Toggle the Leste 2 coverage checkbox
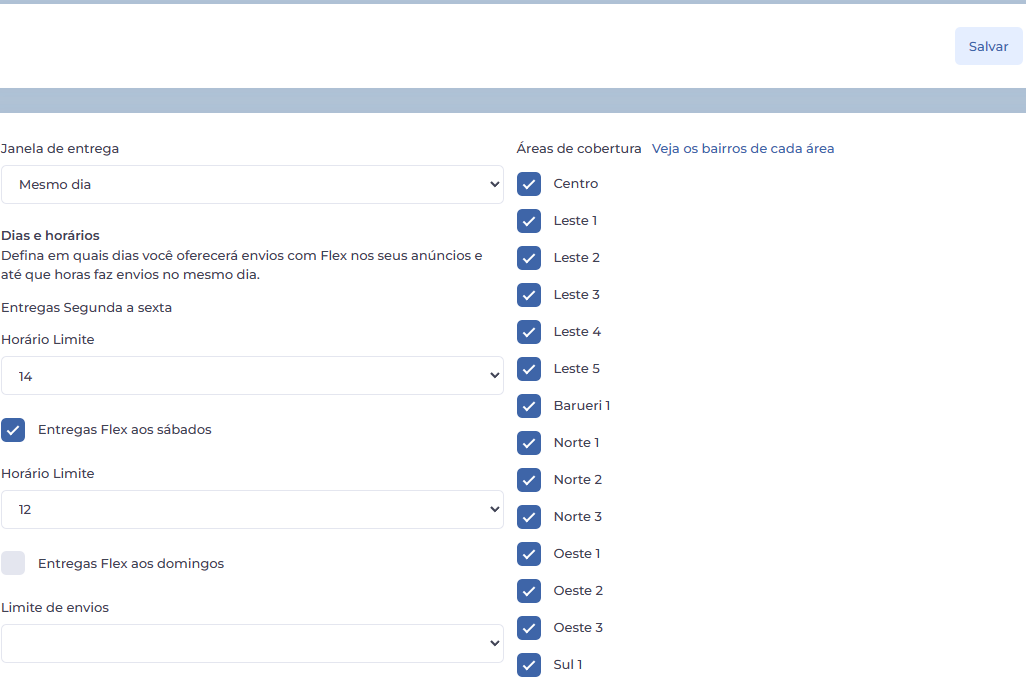The image size is (1026, 681). pyautogui.click(x=529, y=258)
